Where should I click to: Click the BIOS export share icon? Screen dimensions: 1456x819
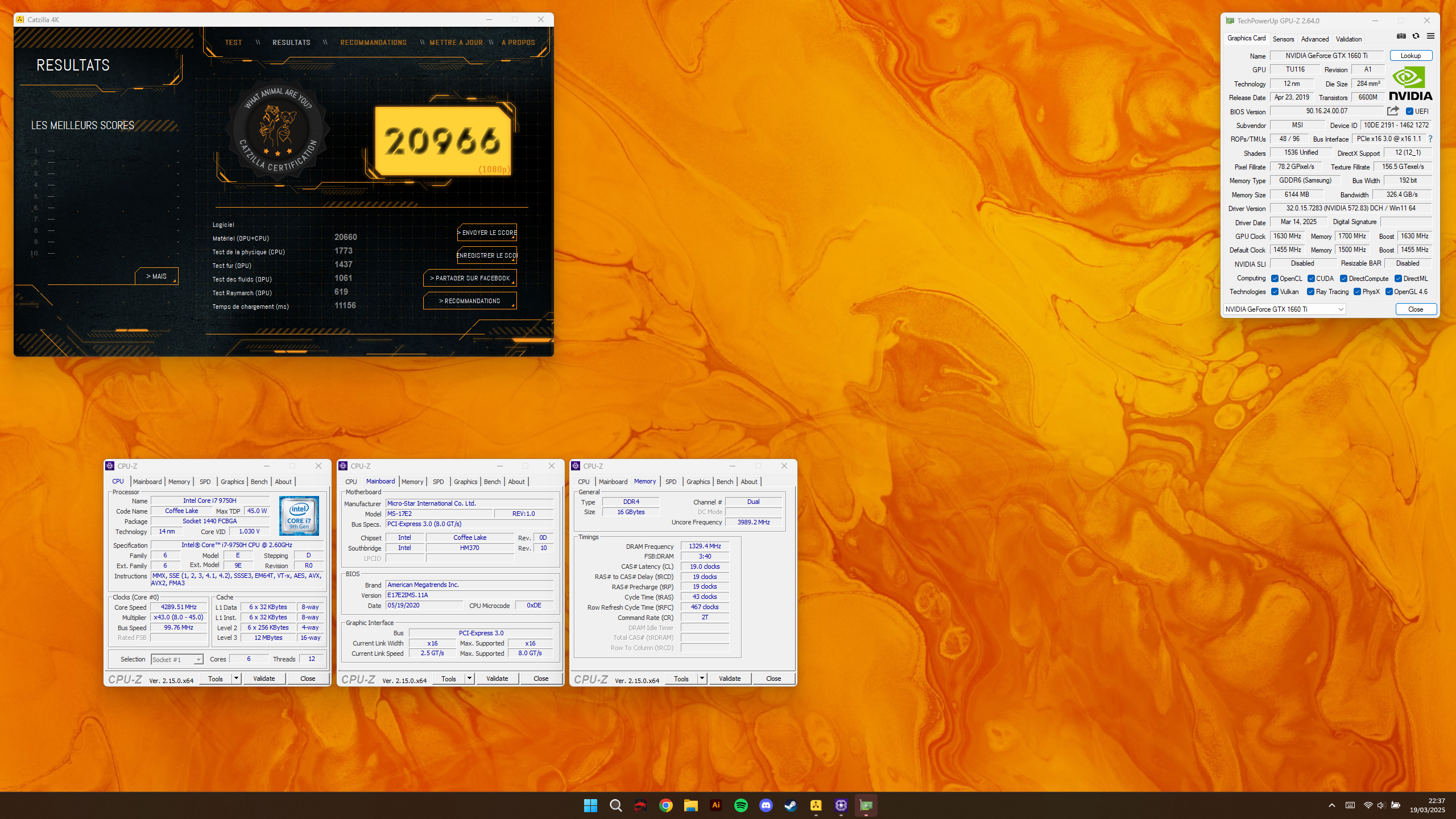[x=1393, y=111]
